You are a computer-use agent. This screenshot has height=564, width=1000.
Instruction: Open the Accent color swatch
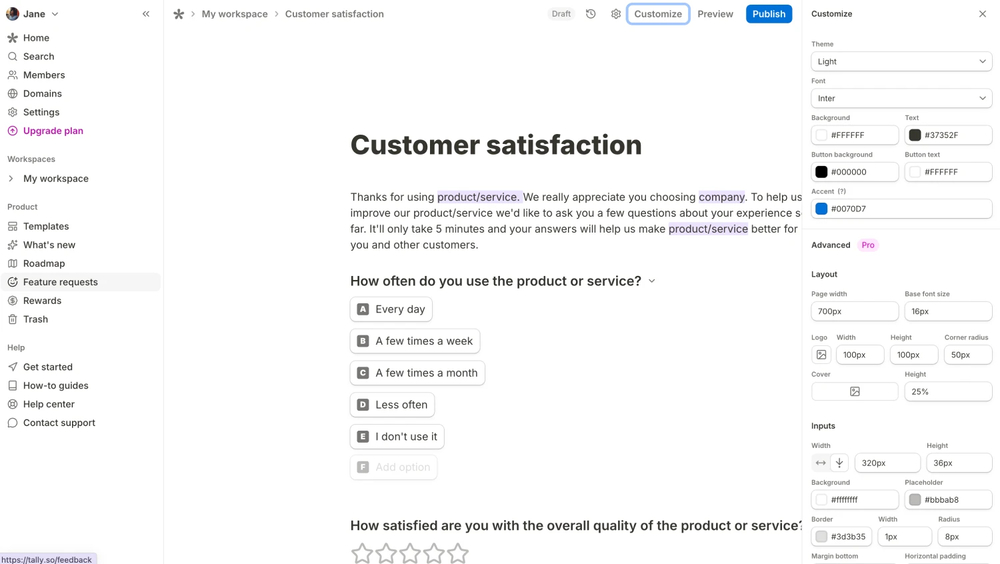click(821, 209)
